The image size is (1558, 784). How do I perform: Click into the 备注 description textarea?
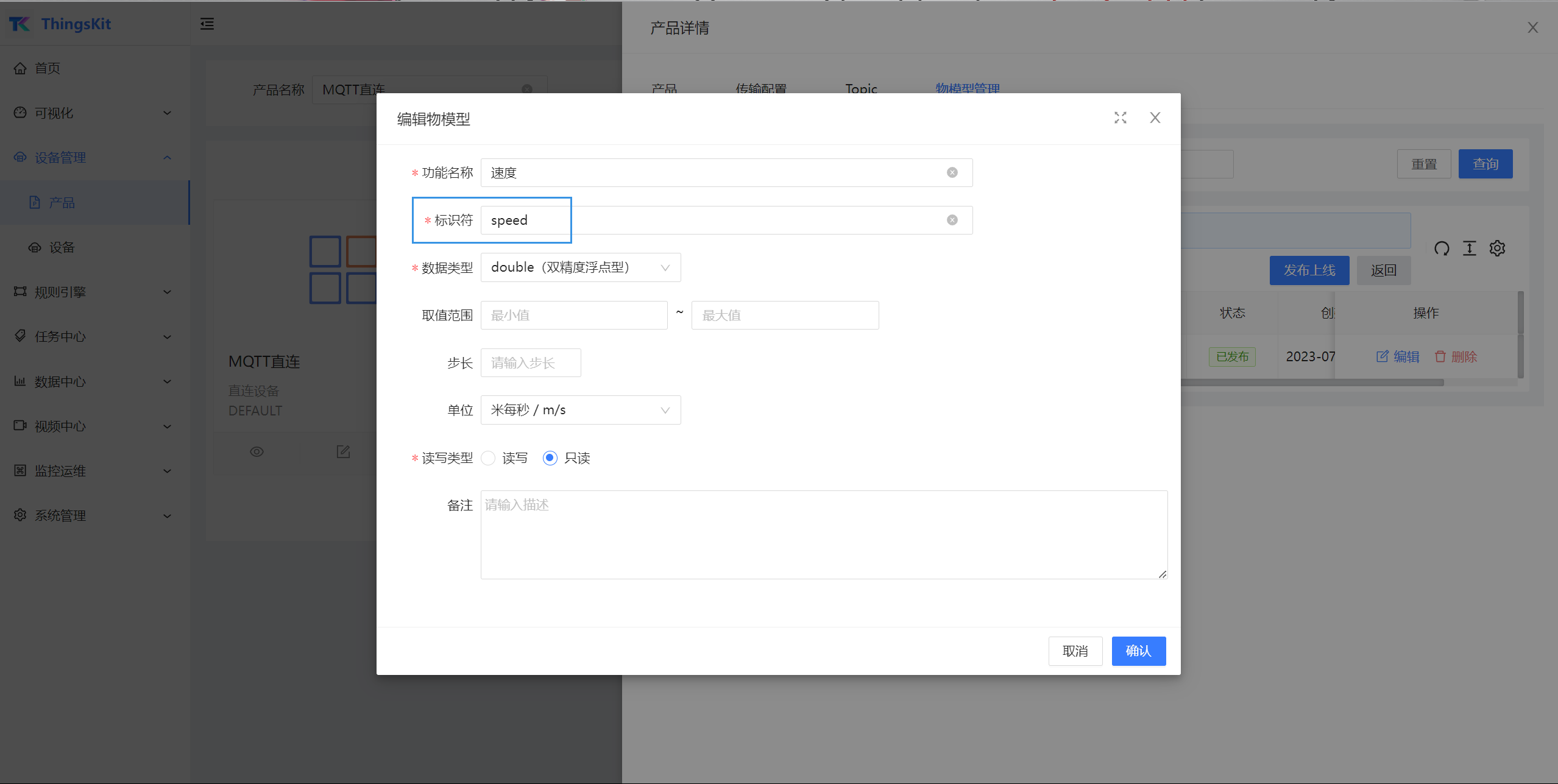point(823,534)
